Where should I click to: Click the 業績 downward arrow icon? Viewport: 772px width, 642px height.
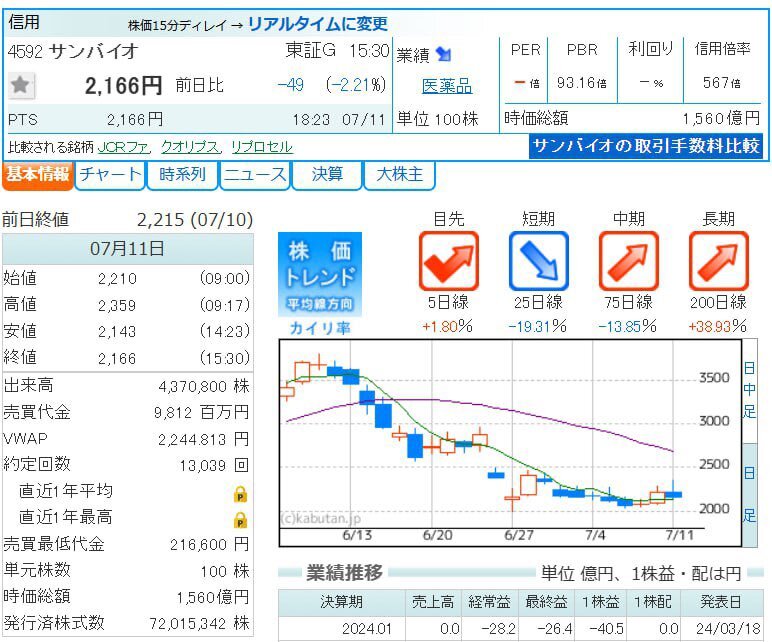point(443,54)
